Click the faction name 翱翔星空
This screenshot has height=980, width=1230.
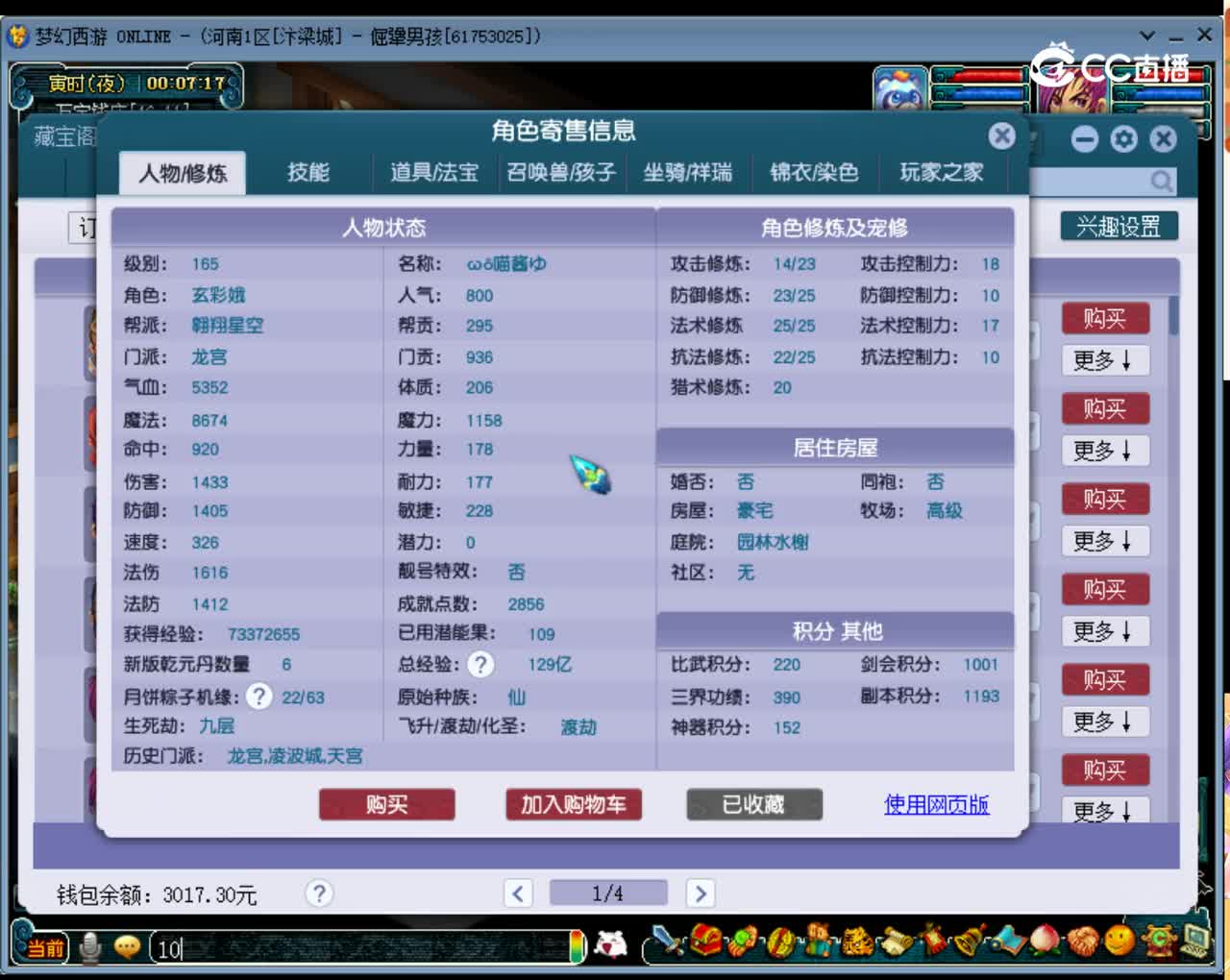tap(227, 326)
